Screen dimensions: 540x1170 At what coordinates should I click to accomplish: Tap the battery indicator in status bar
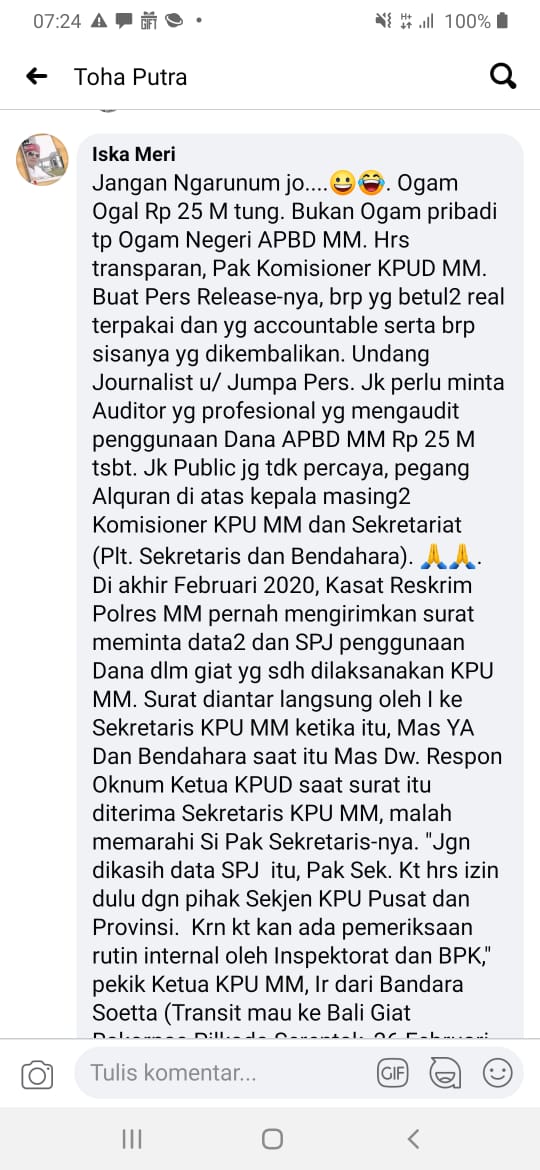[x=502, y=22]
